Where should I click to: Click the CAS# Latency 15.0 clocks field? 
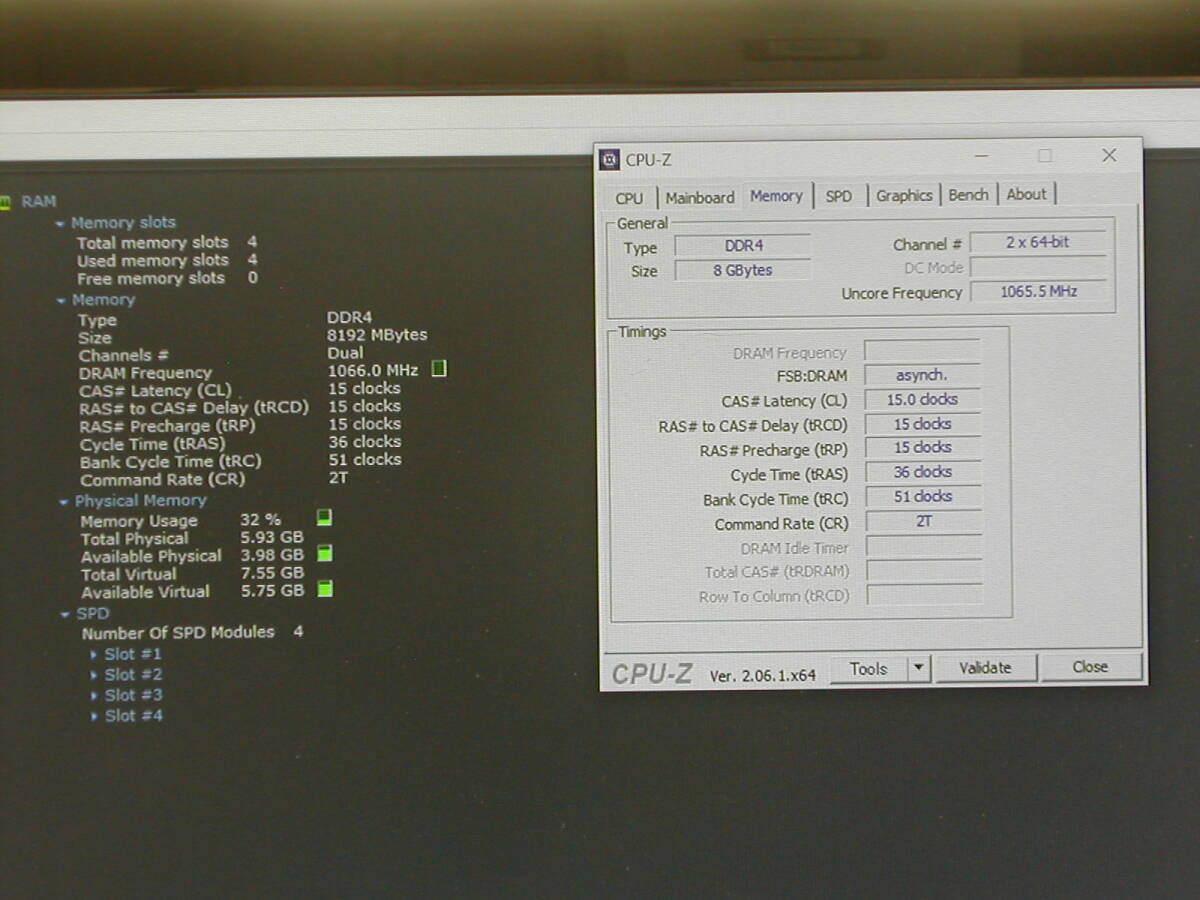(922, 400)
